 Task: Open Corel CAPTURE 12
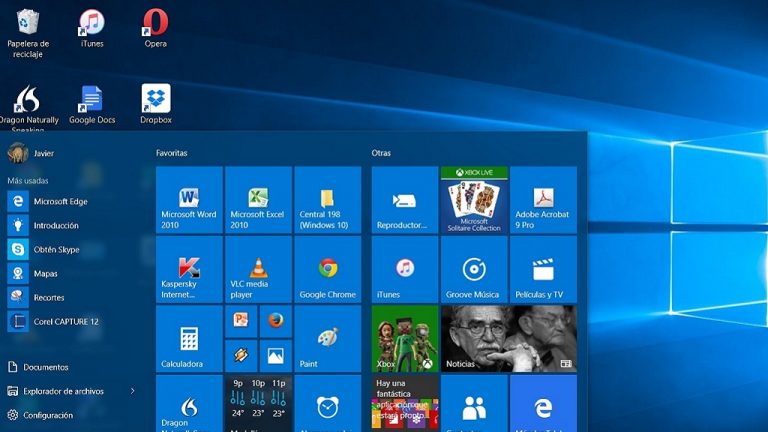[x=73, y=321]
